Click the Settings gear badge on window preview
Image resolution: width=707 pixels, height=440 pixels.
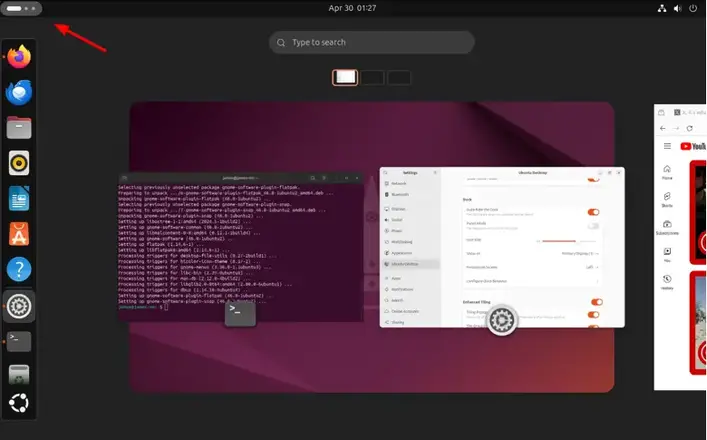coord(501,320)
